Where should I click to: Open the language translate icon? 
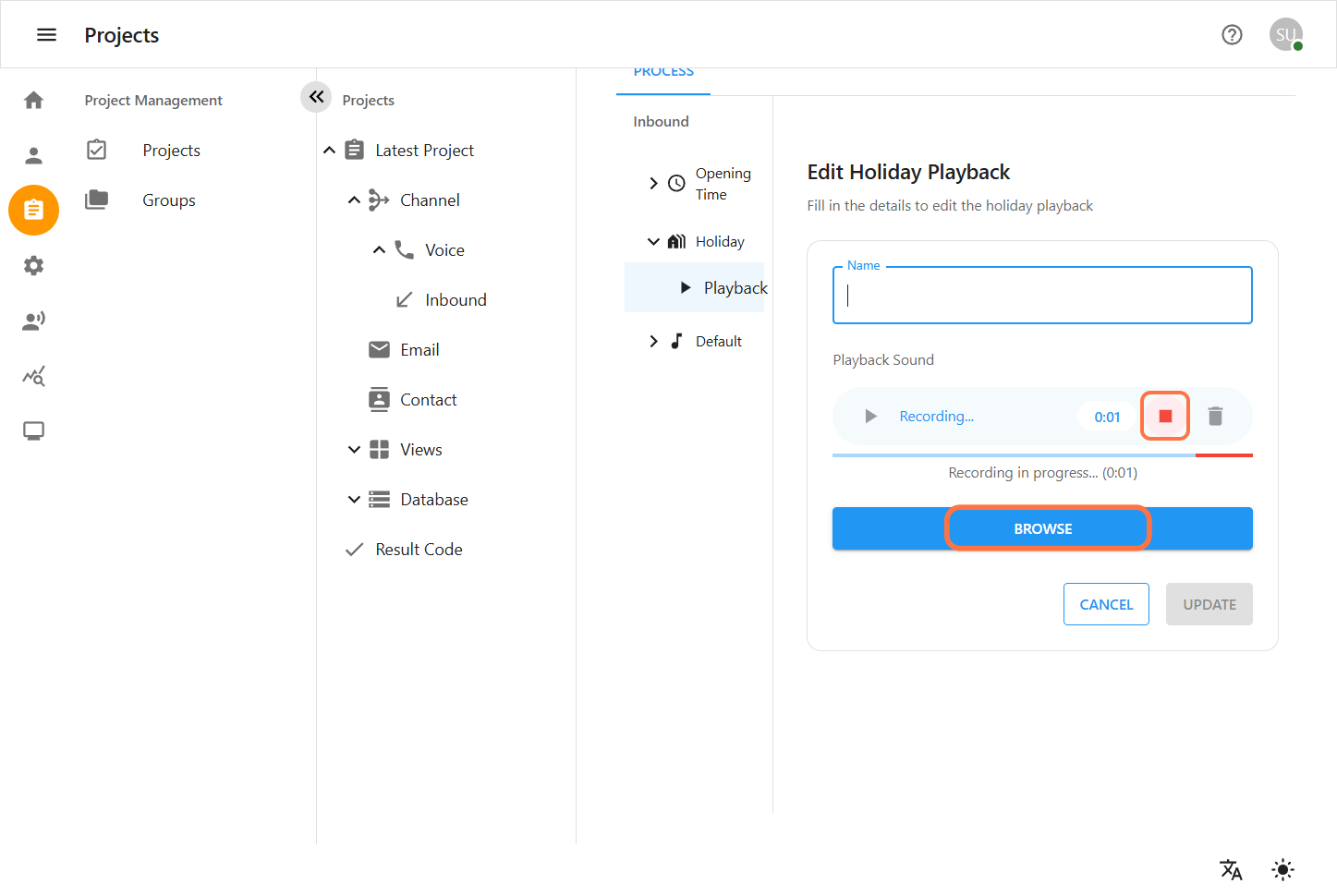[x=1231, y=869]
